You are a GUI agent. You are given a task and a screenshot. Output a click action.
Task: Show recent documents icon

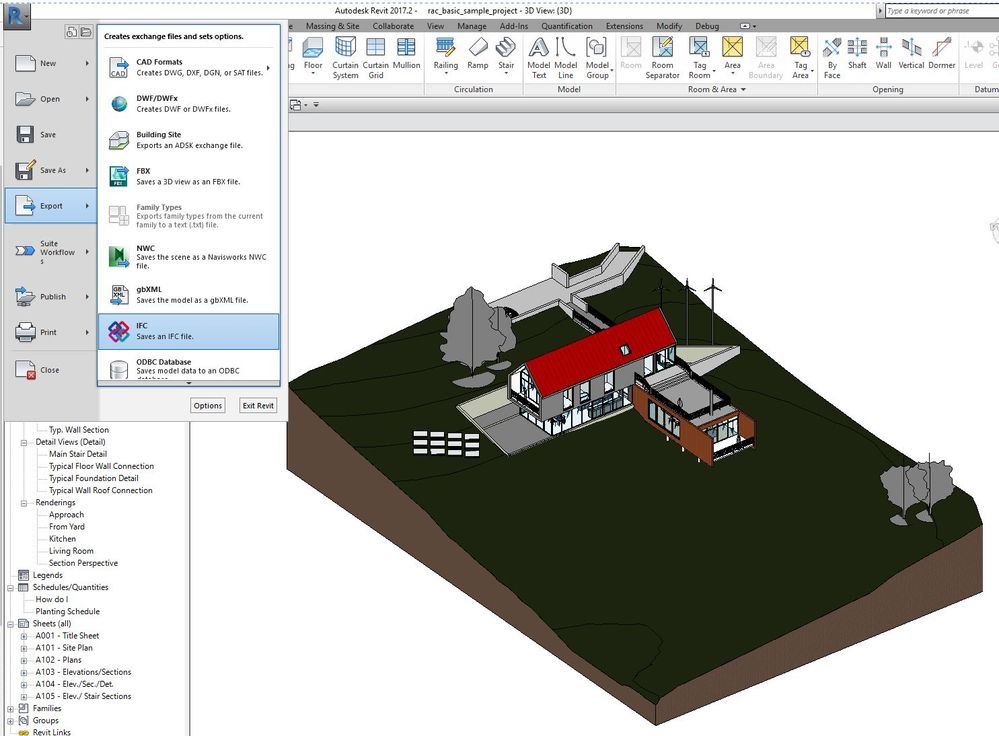(71, 32)
